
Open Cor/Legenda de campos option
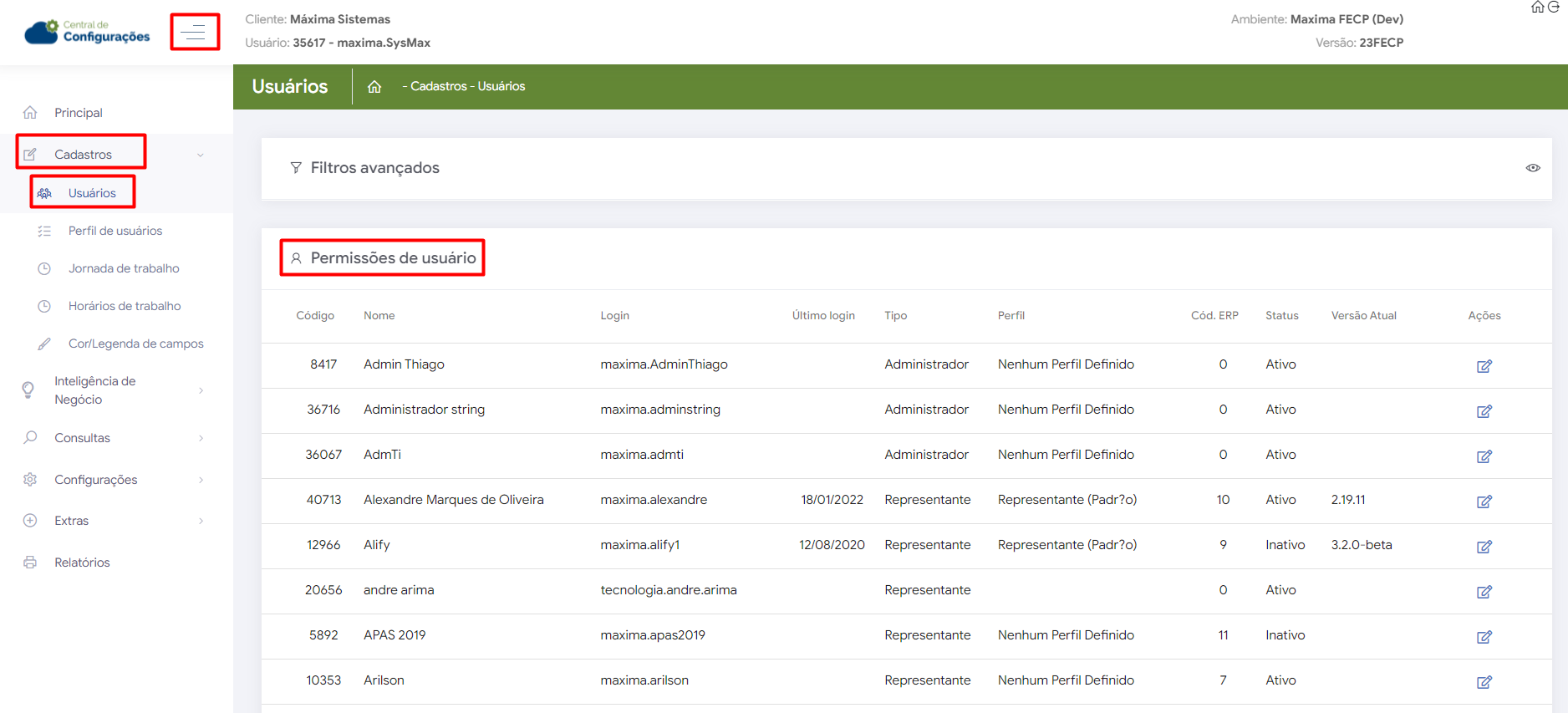135,344
